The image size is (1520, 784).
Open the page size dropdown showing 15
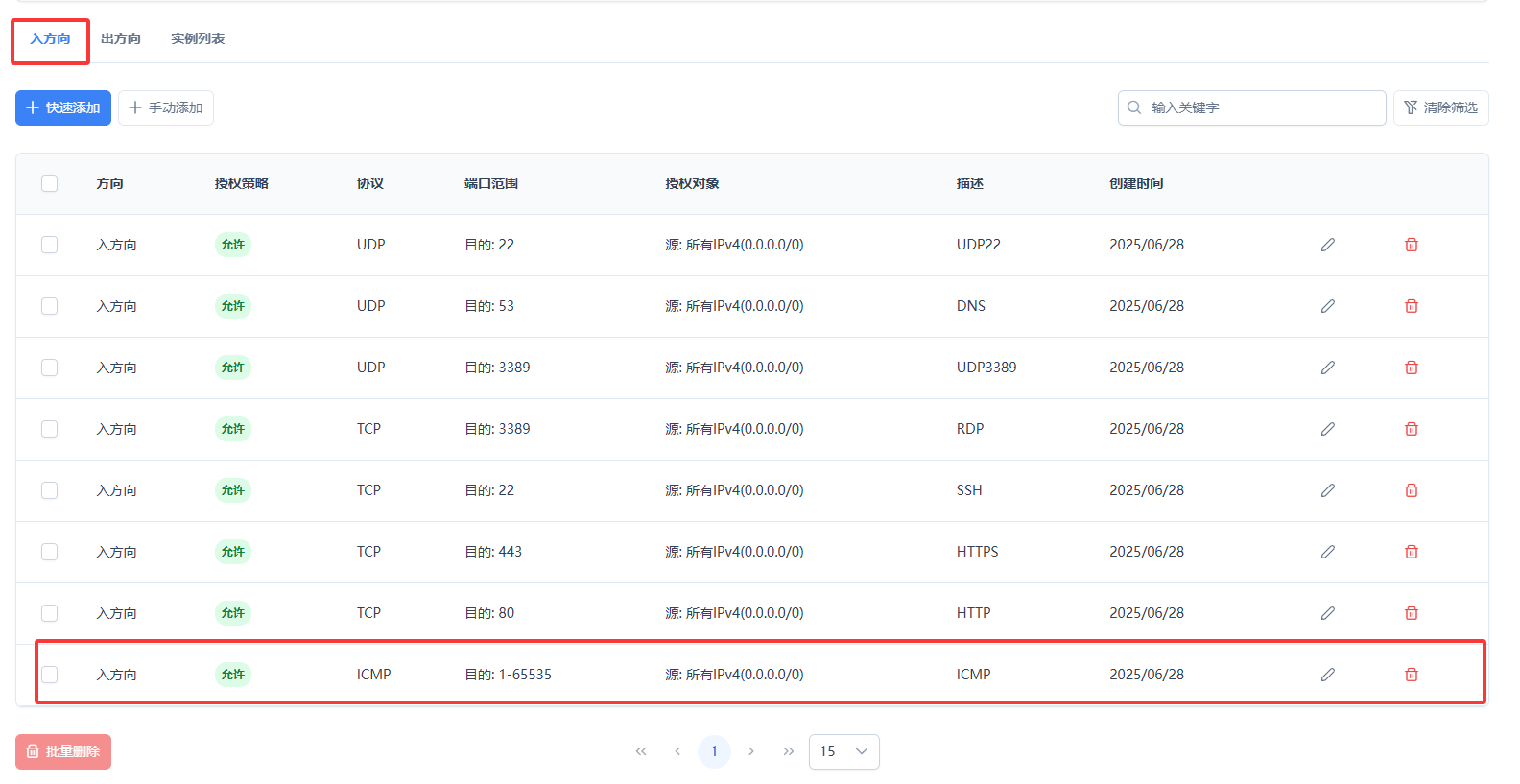click(843, 751)
